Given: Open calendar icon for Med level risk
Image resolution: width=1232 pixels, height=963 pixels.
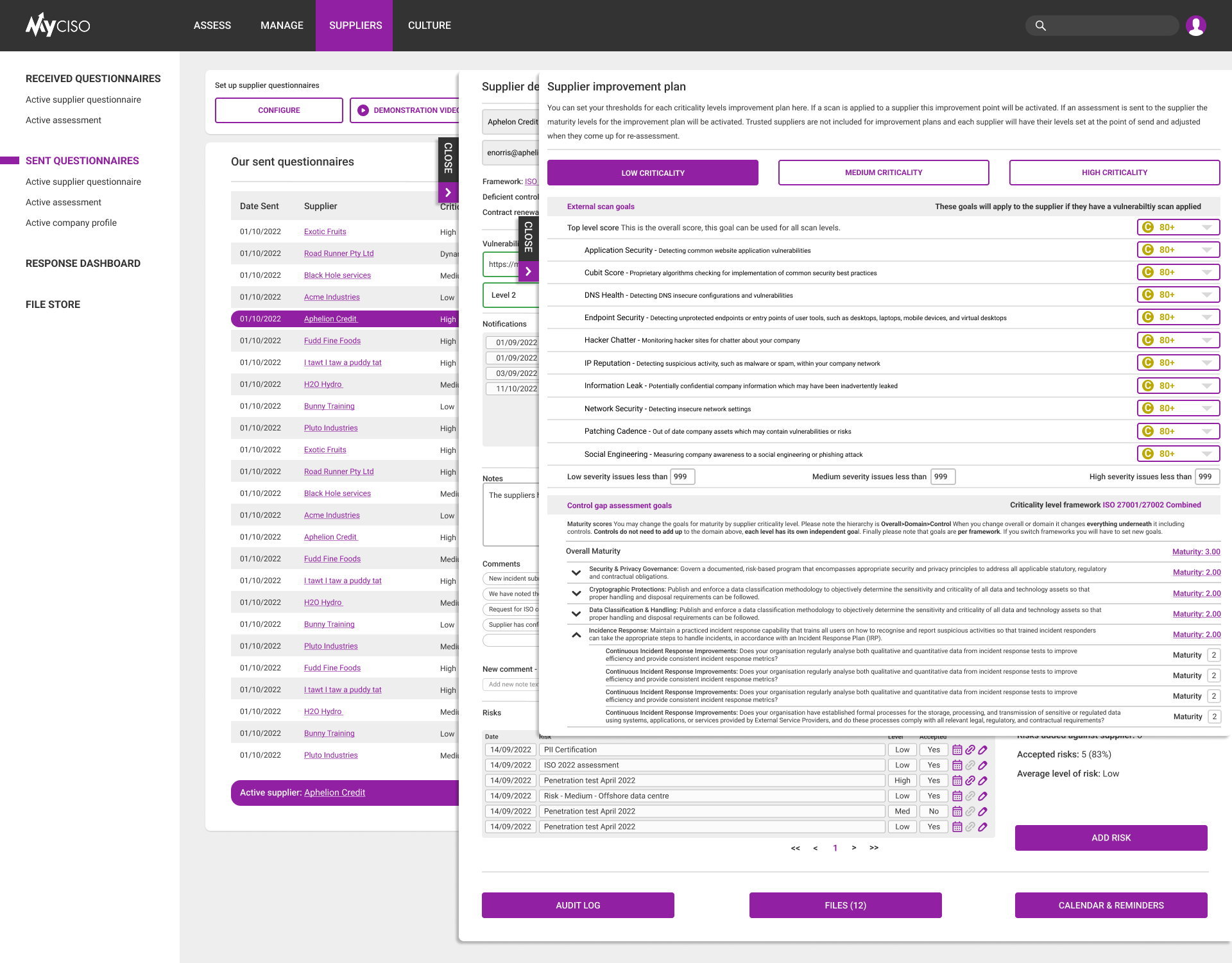Looking at the screenshot, I should tap(957, 812).
